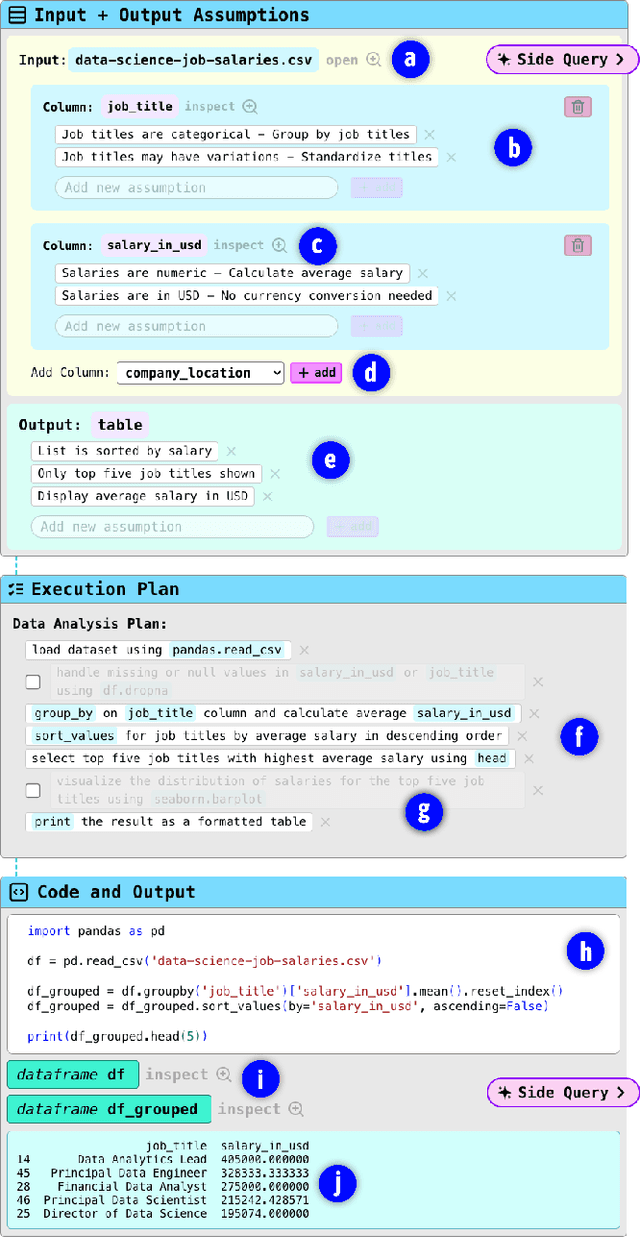Inspect dataframe df_grouped magnifier icon

pyautogui.click(x=296, y=1109)
